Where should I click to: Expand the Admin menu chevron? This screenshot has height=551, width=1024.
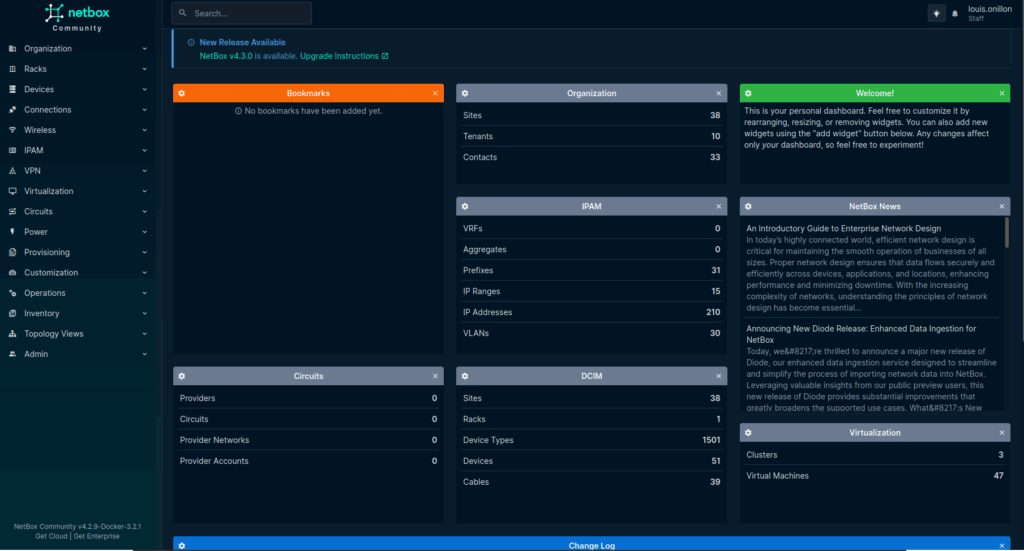(x=144, y=354)
